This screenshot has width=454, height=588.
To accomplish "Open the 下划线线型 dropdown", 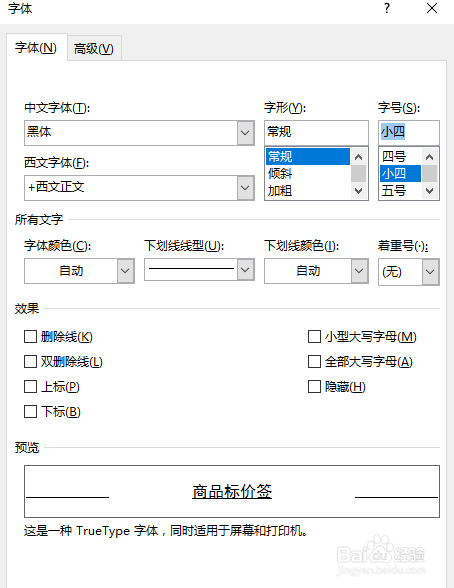I will coord(245,270).
